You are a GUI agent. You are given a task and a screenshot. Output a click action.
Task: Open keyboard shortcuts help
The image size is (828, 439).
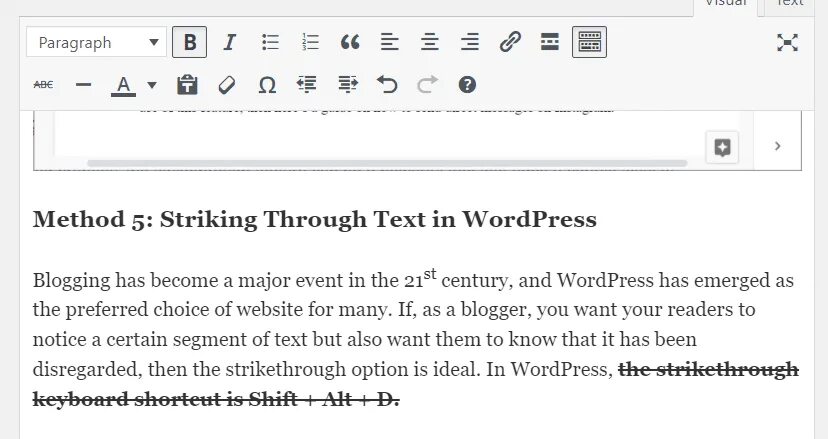[467, 85]
